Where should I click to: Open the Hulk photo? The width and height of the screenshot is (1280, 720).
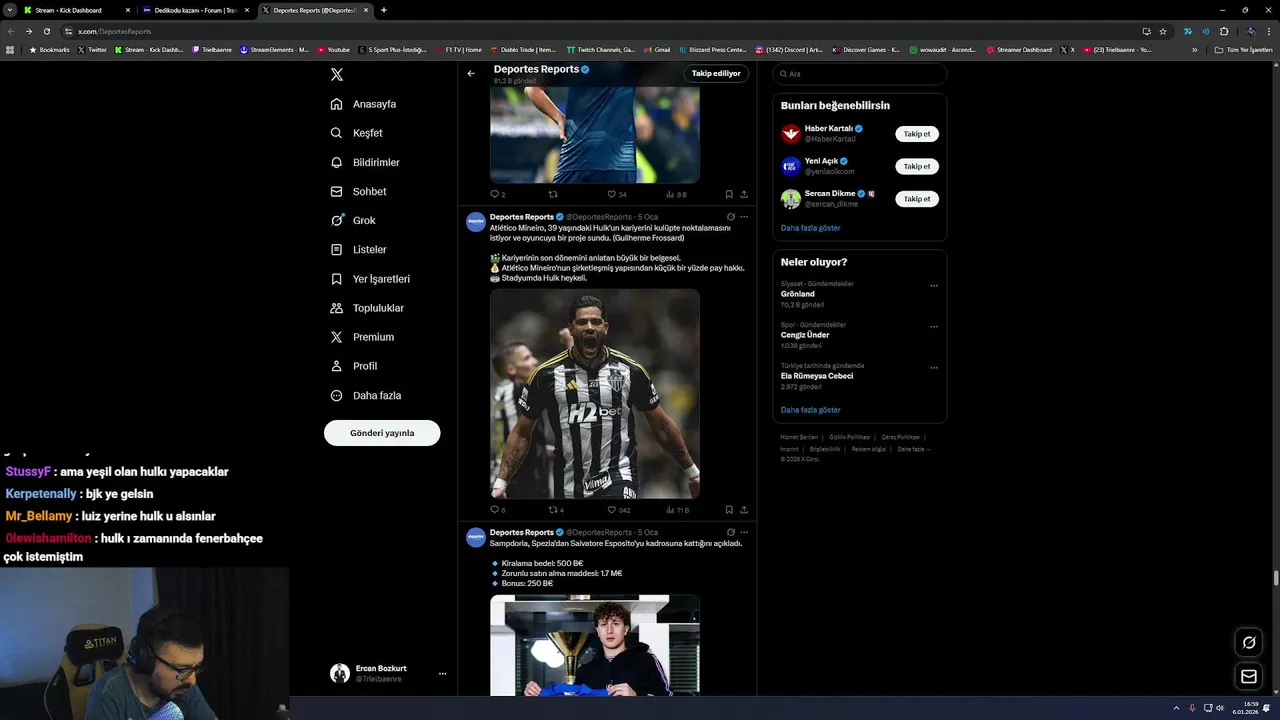[595, 394]
